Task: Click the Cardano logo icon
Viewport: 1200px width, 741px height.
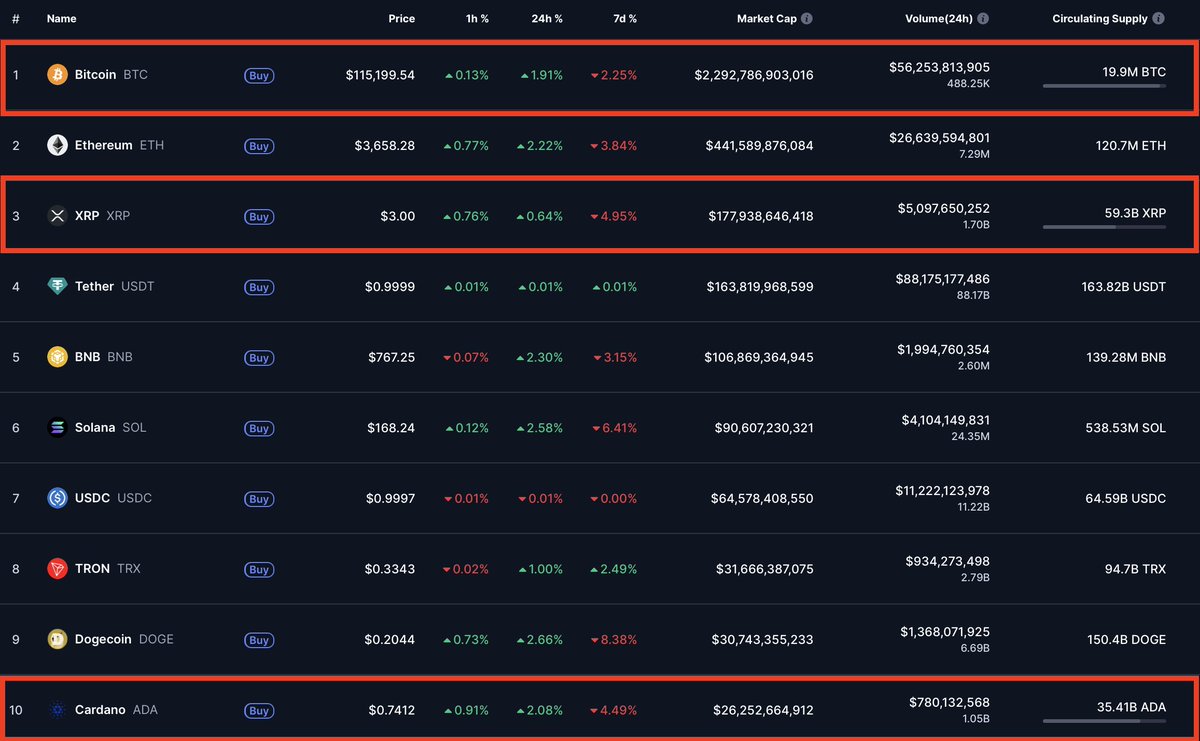Action: click(57, 710)
